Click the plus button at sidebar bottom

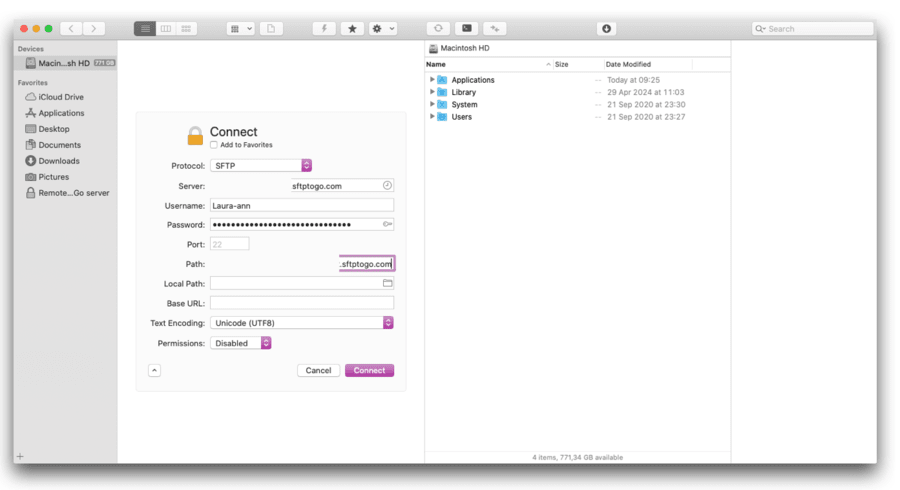[20, 457]
